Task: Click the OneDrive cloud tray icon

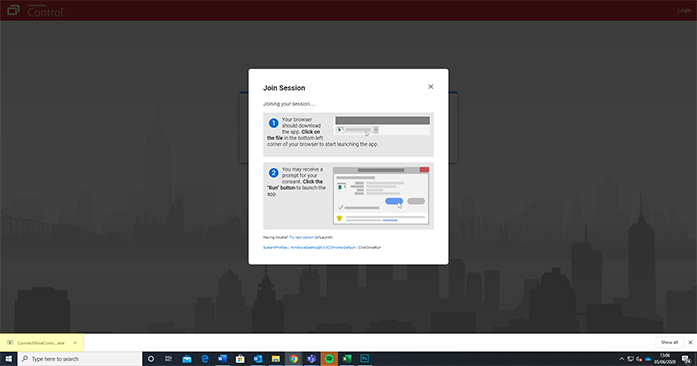Action: coord(648,359)
